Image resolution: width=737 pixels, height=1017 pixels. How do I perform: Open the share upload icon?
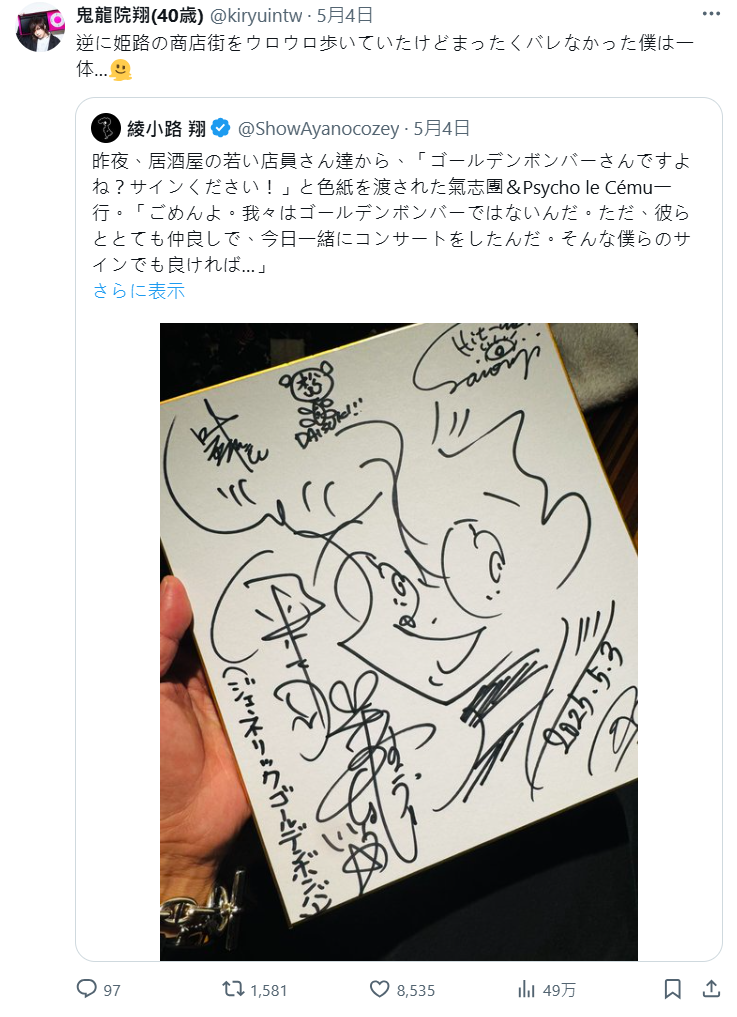[x=712, y=988]
